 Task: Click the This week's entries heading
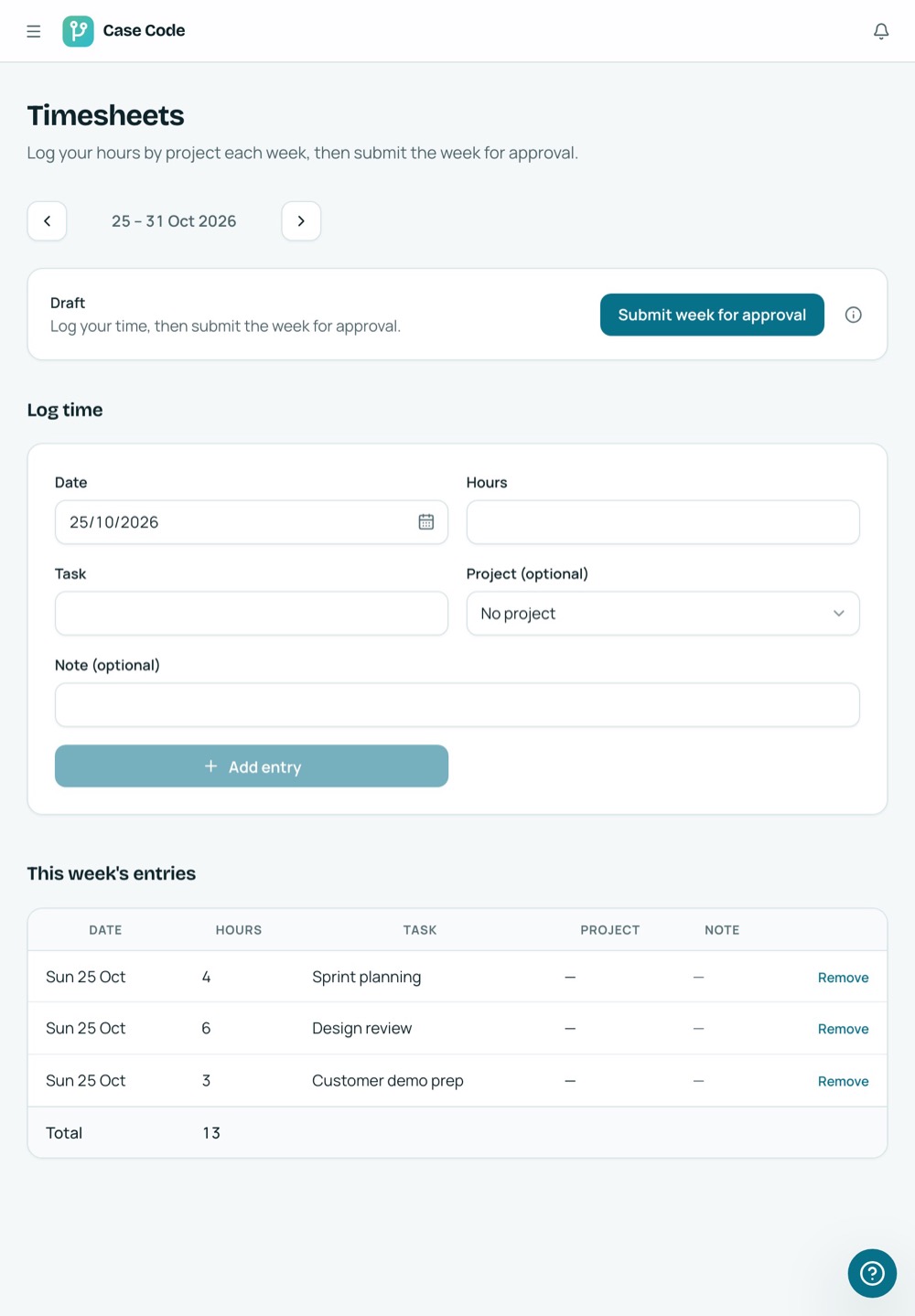click(112, 873)
